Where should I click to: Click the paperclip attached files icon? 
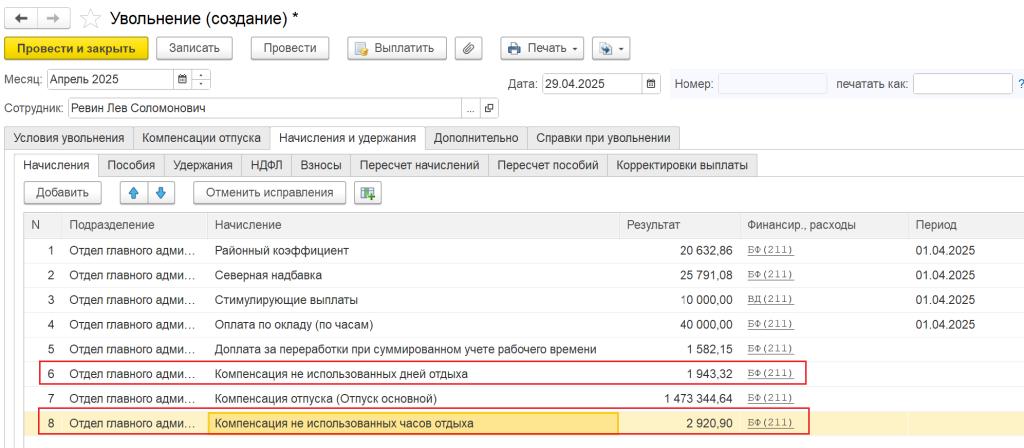(468, 48)
